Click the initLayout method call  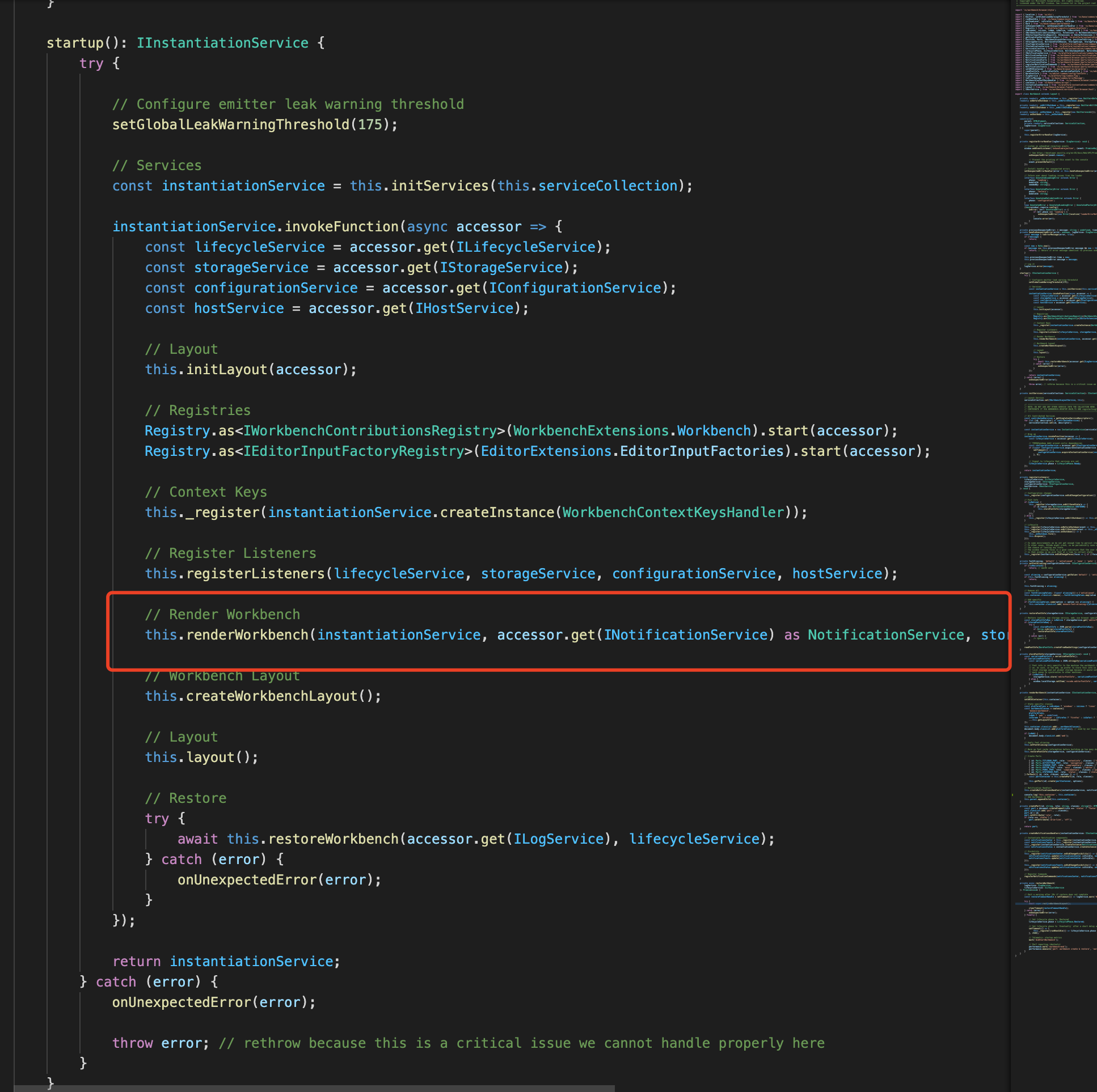pyautogui.click(x=226, y=370)
